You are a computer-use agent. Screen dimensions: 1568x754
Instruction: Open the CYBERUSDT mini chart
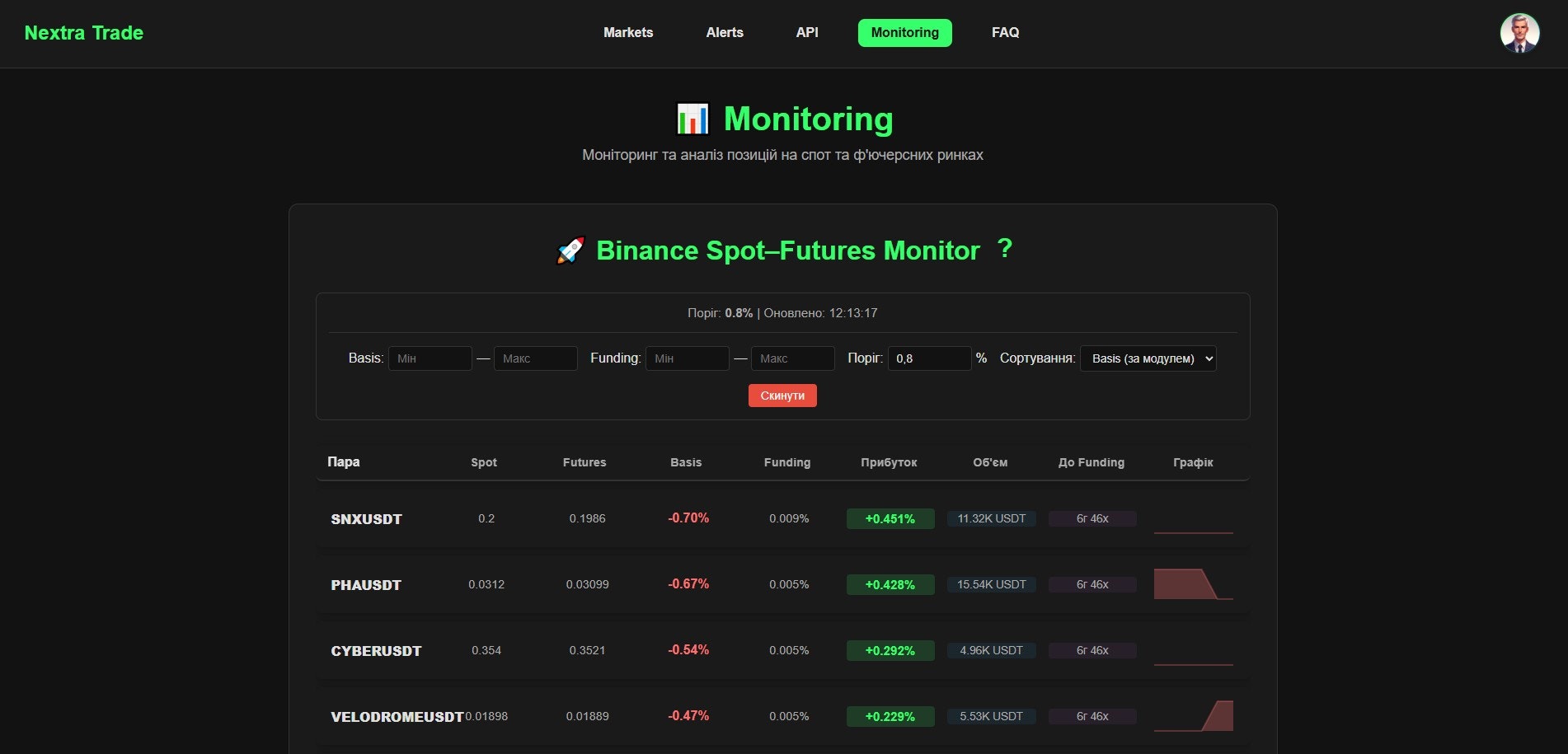[x=1194, y=650]
